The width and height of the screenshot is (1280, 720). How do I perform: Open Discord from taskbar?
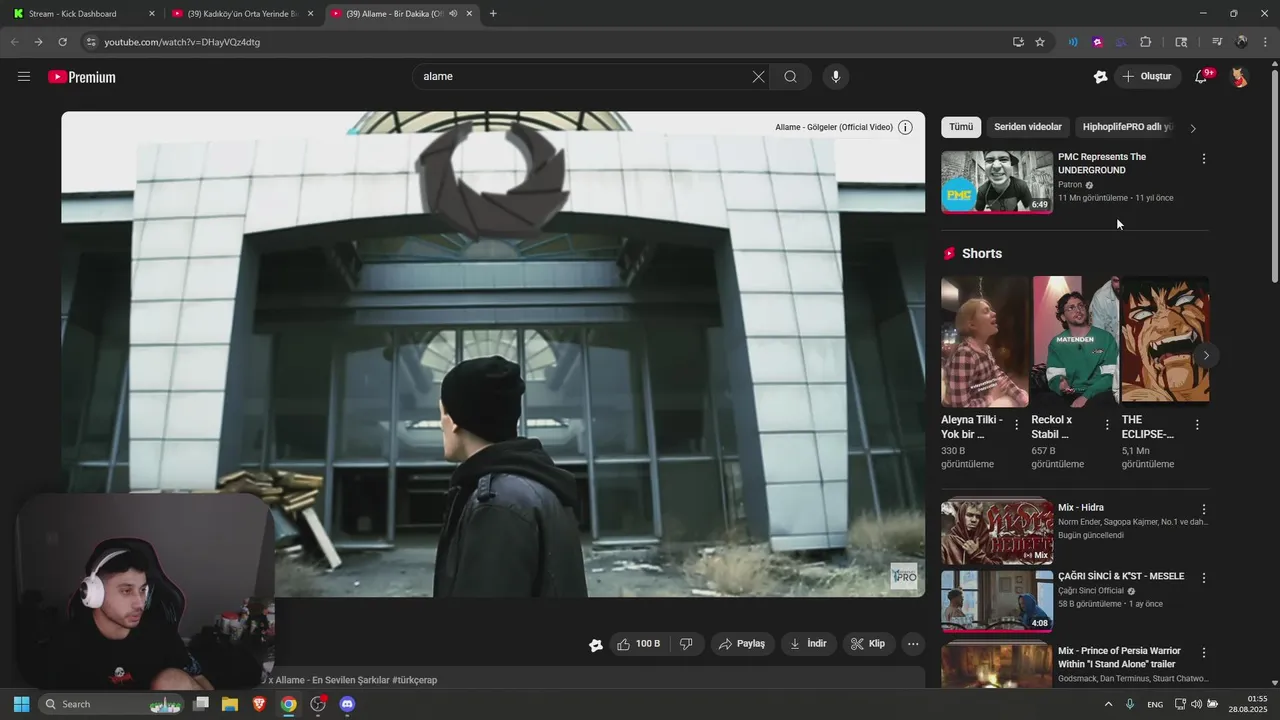(x=347, y=704)
